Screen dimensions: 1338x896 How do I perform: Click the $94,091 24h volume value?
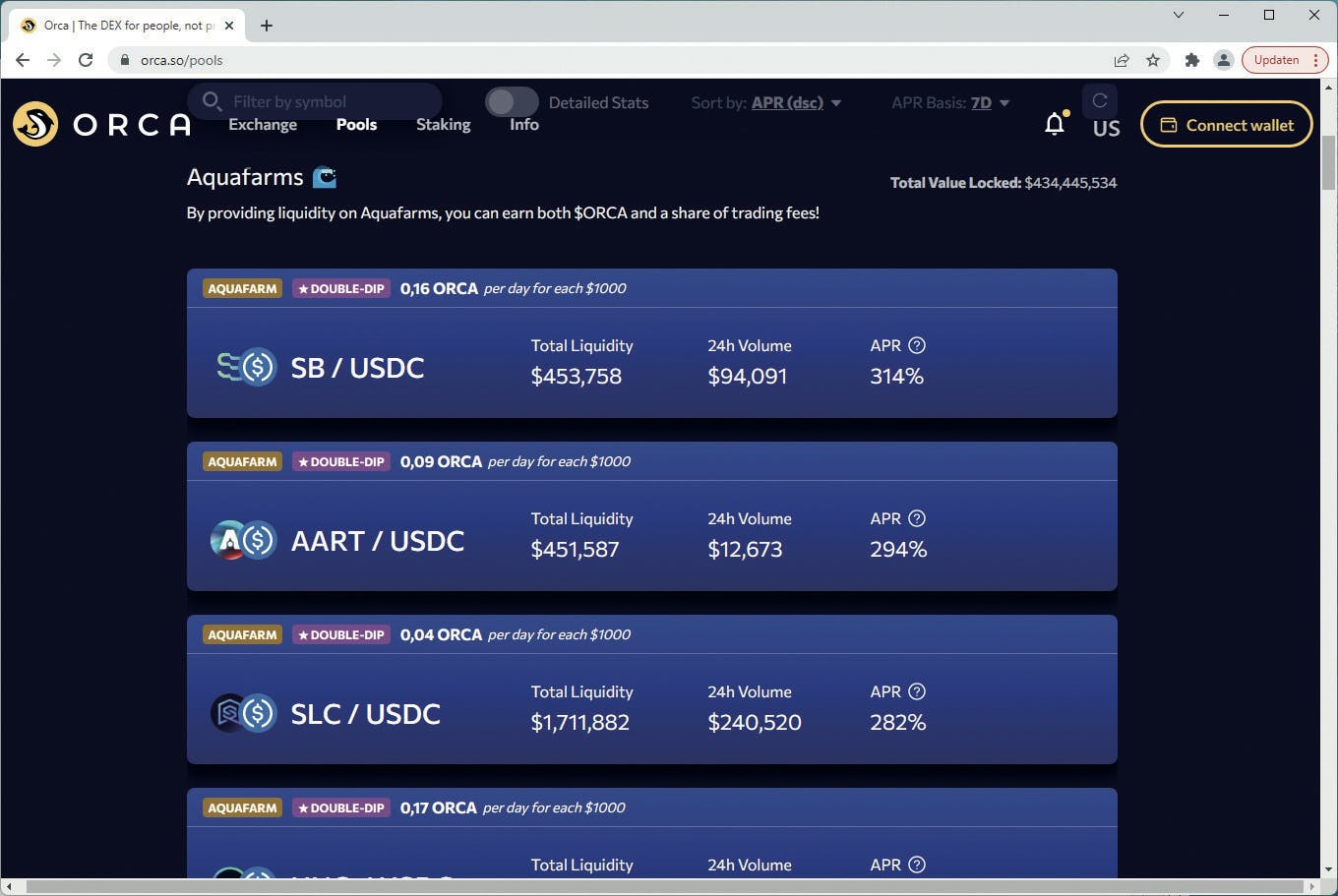point(748,376)
